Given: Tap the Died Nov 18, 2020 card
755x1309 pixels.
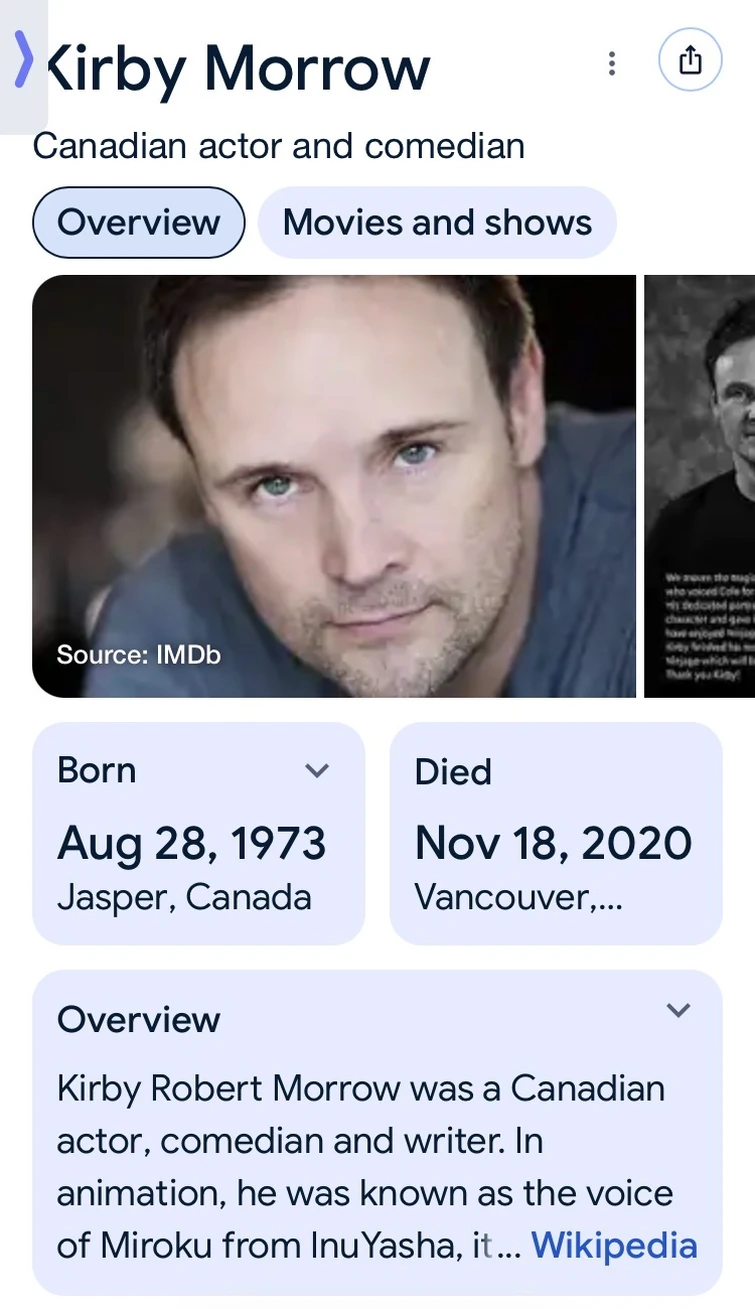Looking at the screenshot, I should (555, 833).
